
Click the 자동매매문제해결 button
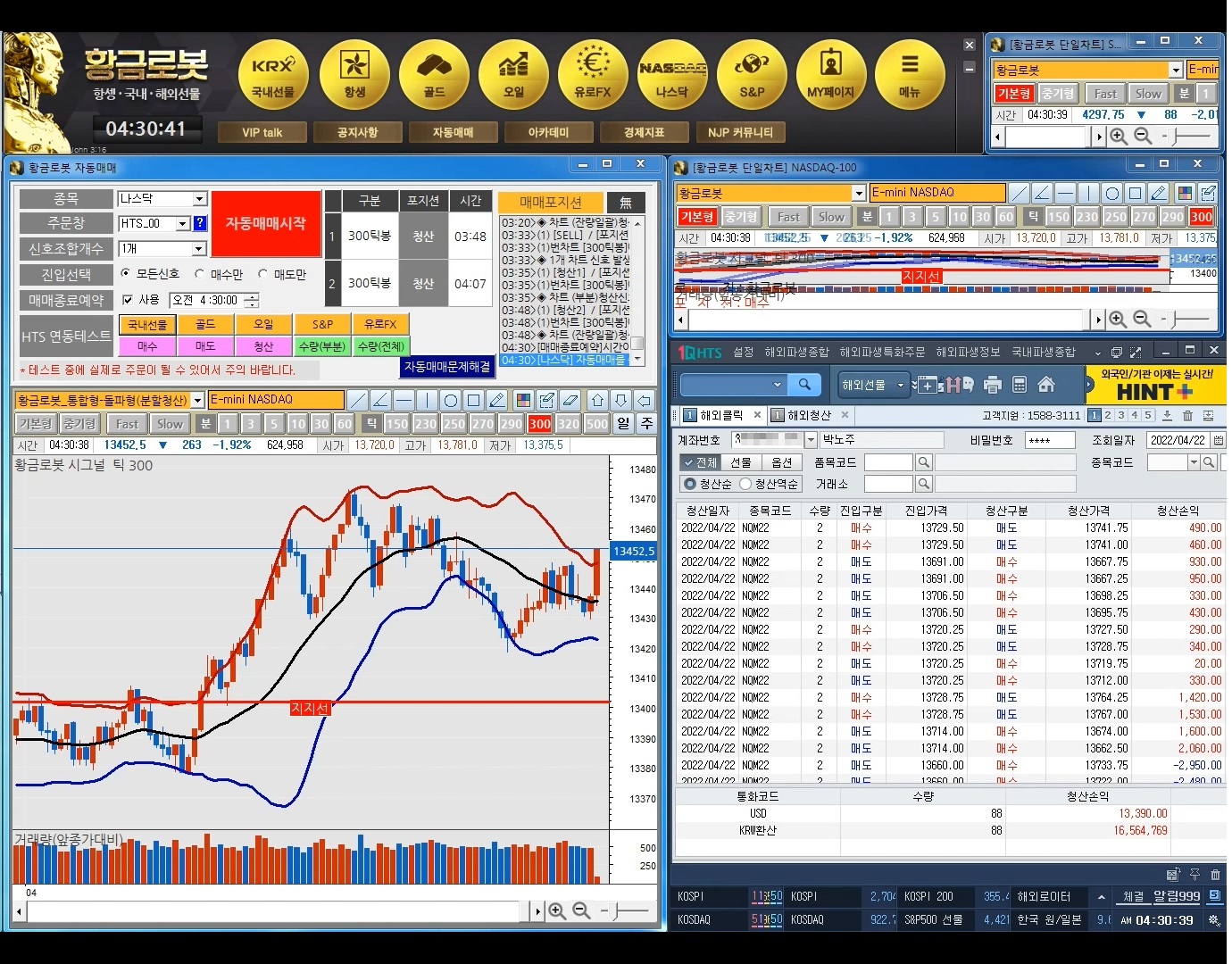click(x=447, y=366)
